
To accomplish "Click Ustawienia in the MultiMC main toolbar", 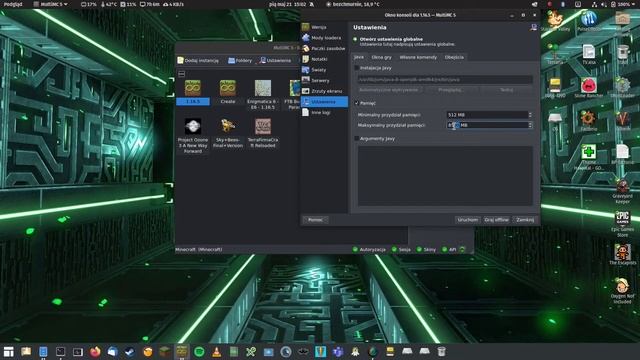I will [276, 60].
